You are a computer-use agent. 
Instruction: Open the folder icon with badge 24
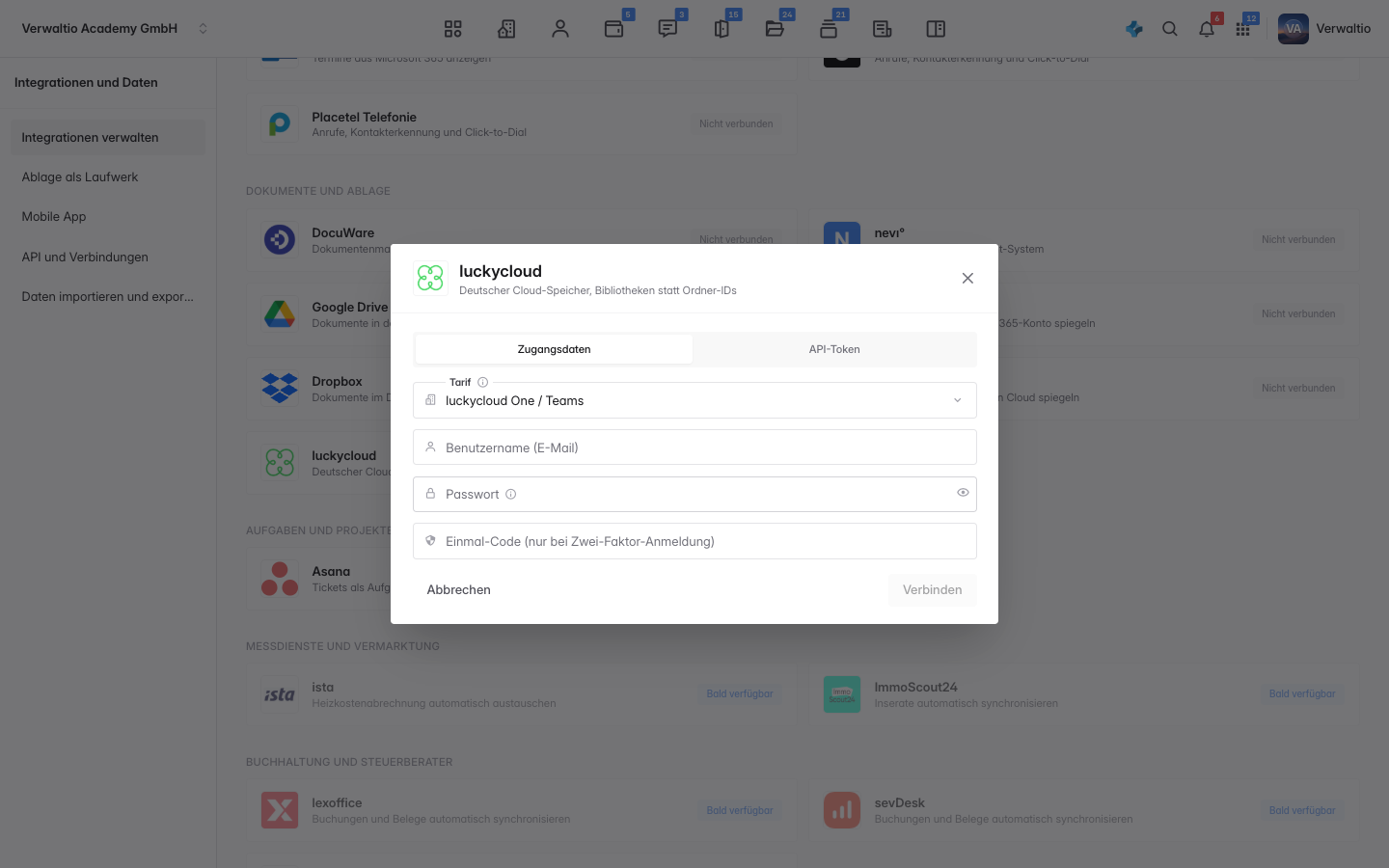tap(775, 29)
